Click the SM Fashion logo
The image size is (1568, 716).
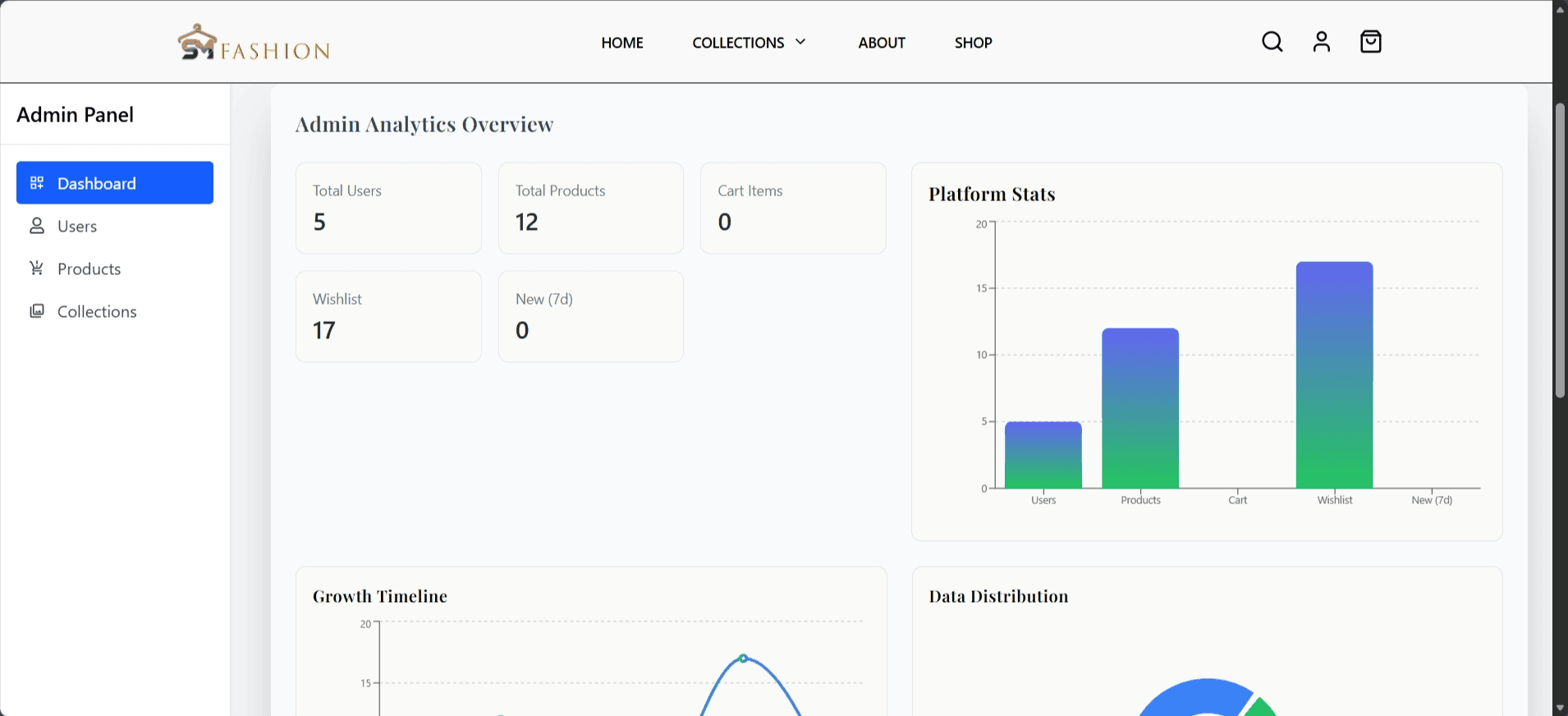[254, 42]
